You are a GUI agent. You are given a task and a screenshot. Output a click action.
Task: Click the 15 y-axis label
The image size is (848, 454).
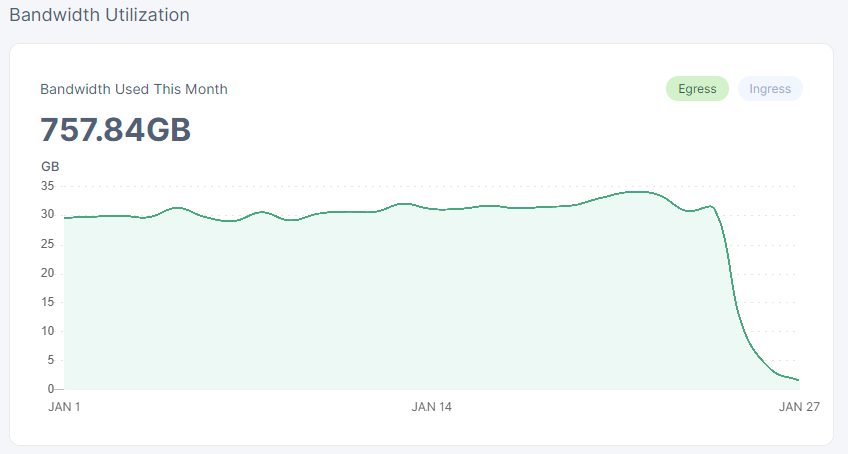coord(47,302)
